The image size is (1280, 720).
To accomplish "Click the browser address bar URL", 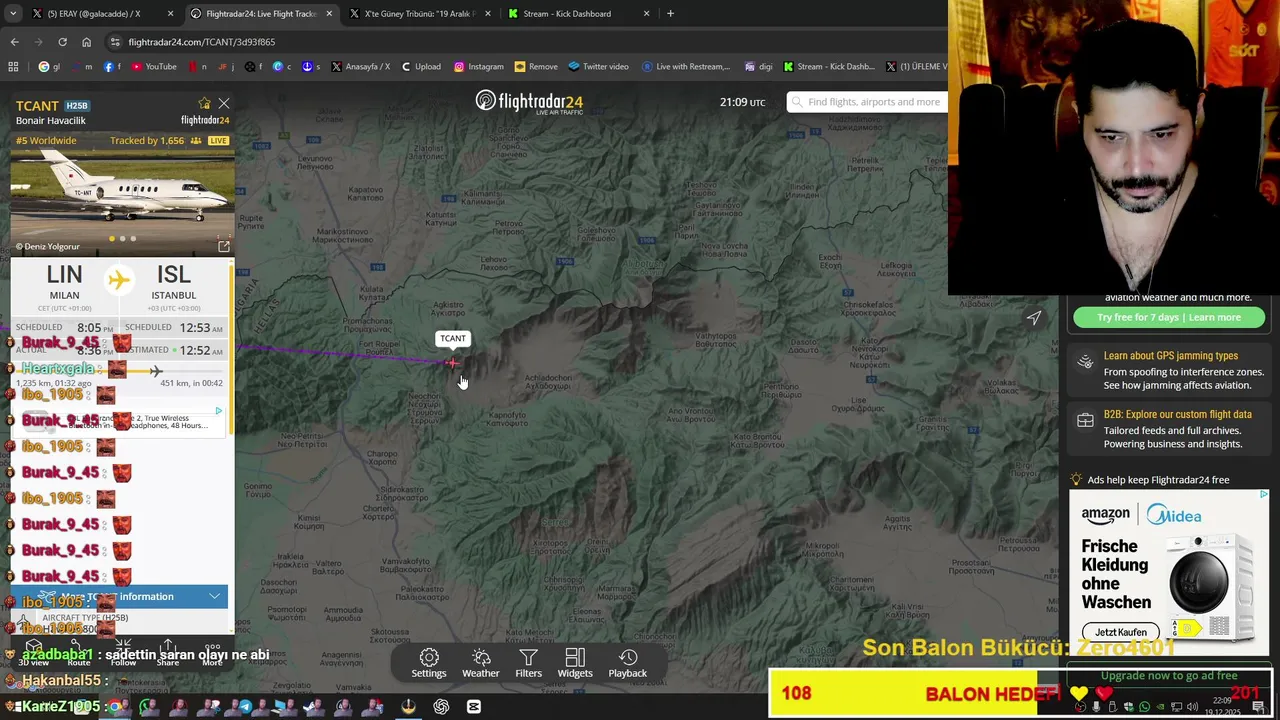I will pos(202,42).
